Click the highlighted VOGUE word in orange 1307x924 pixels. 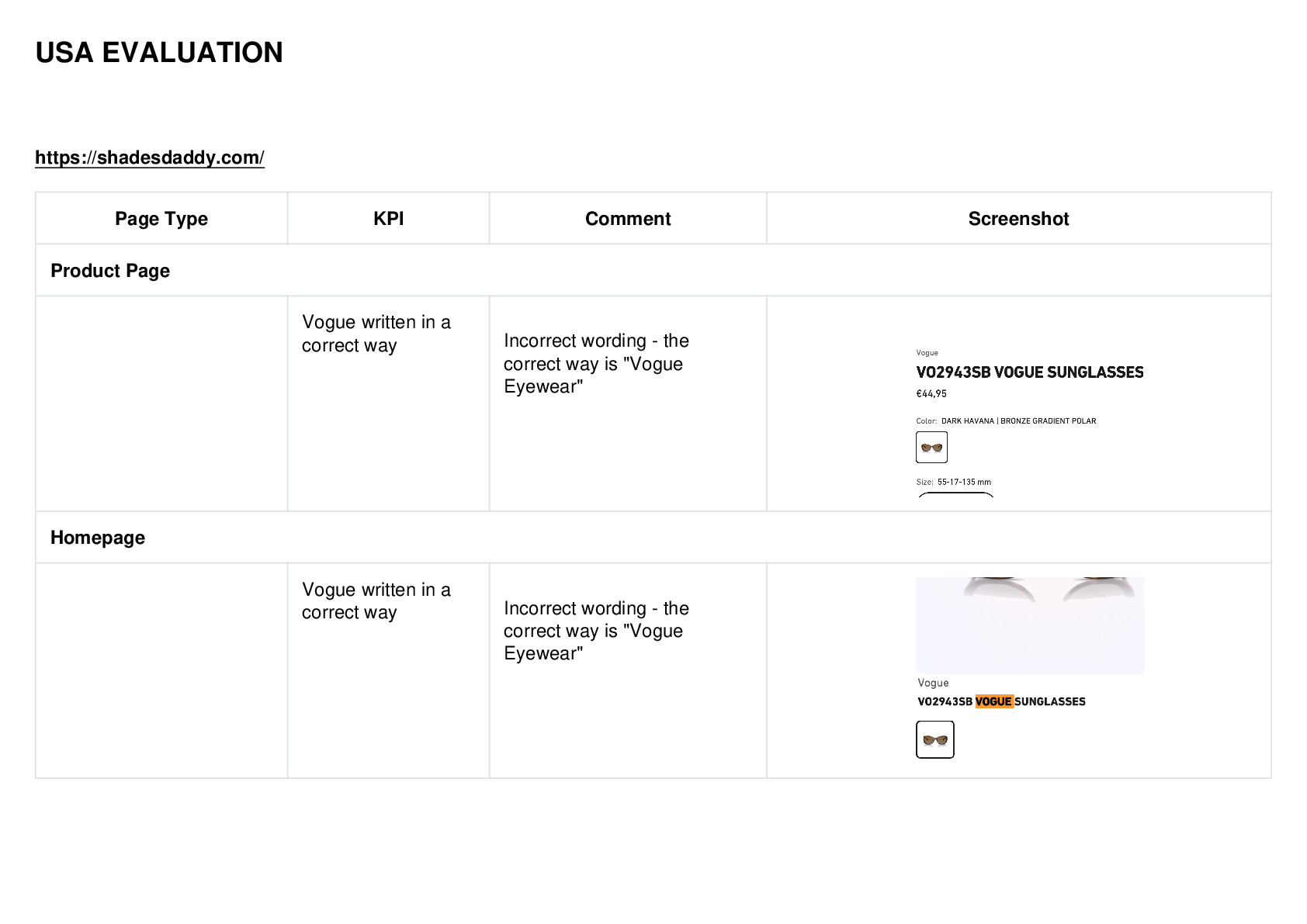(994, 701)
